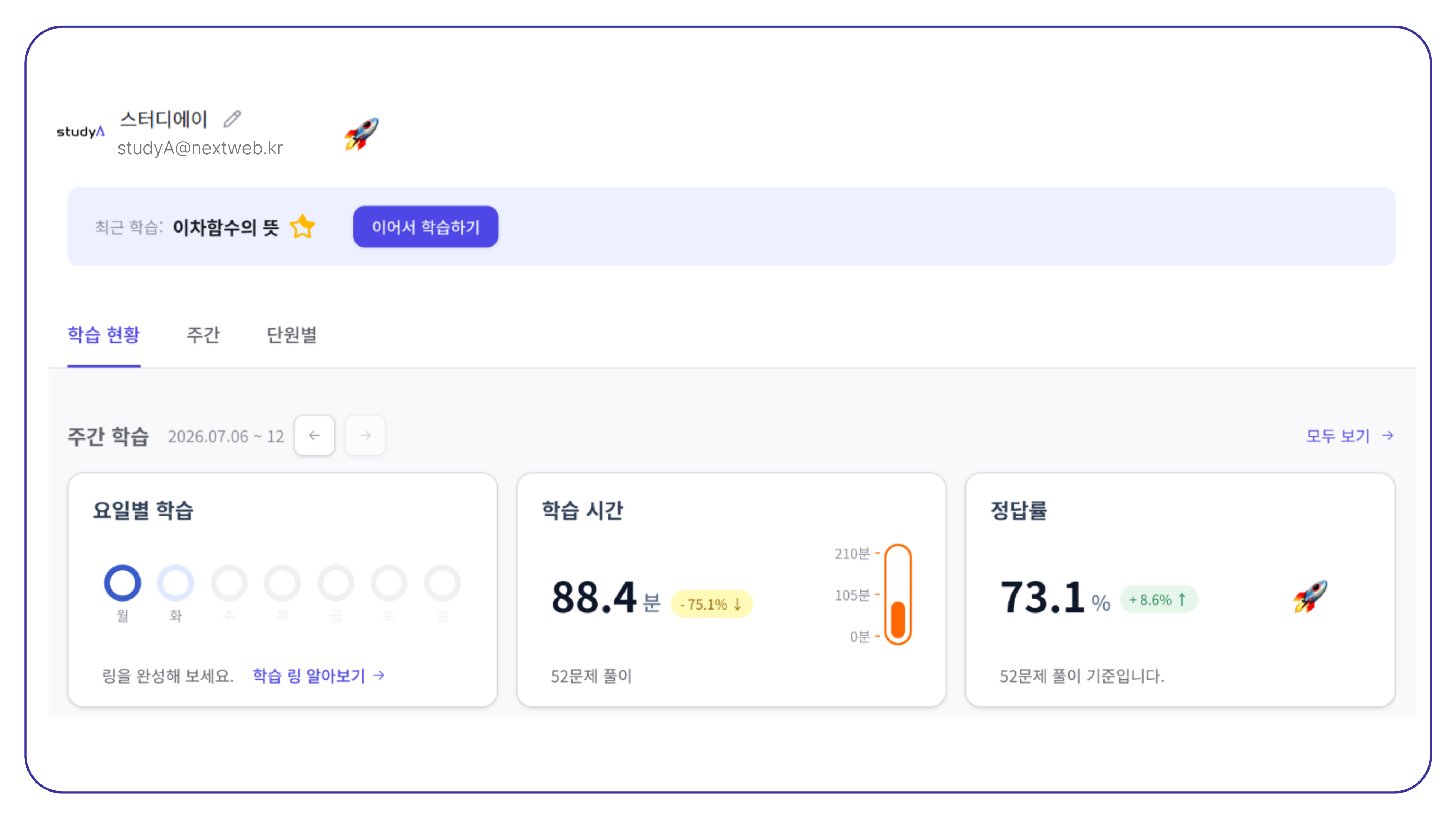The height and width of the screenshot is (819, 1456).
Task: Click the -75.1% decrease badge
Action: pos(712,604)
